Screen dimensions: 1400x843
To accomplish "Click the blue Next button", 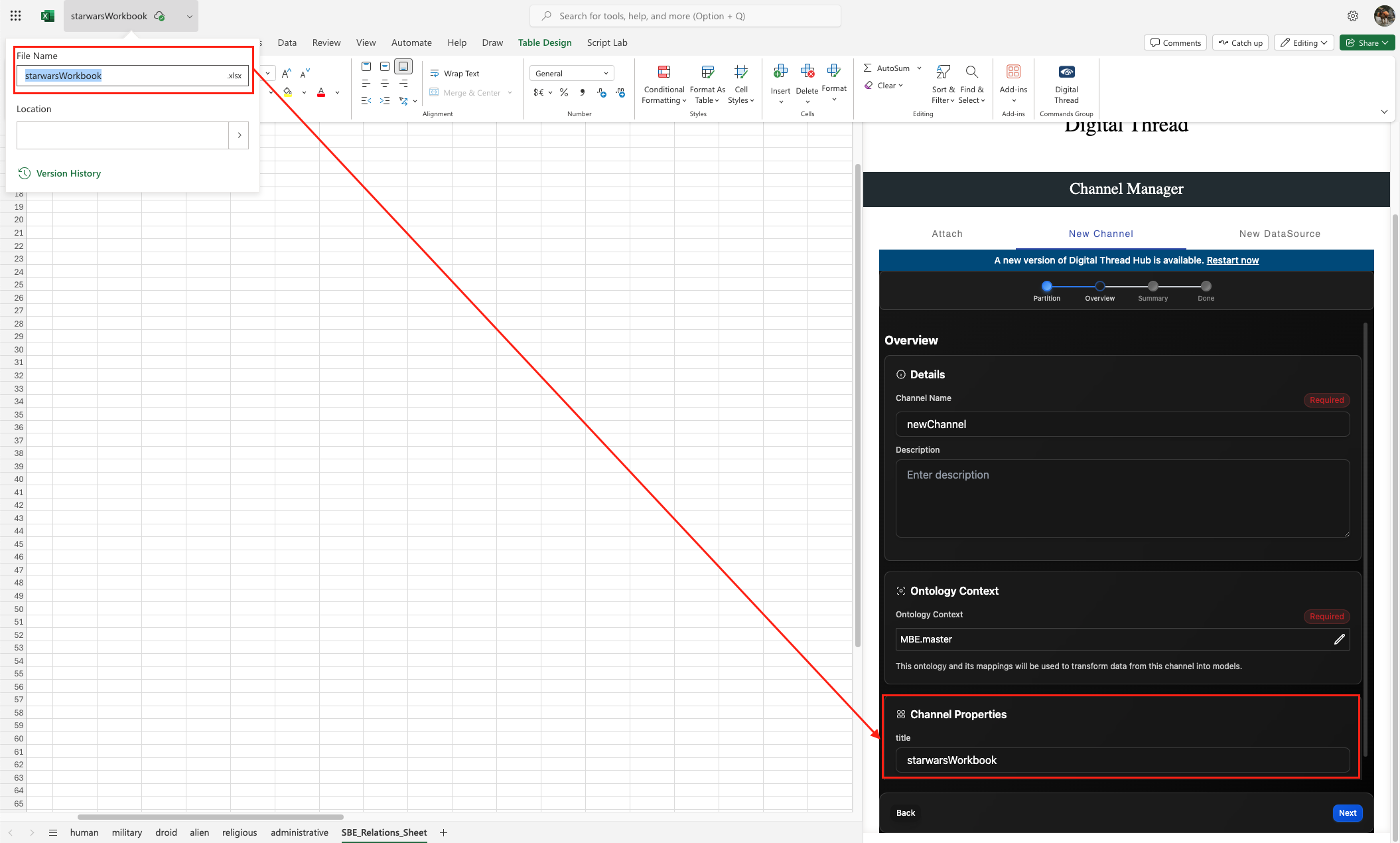I will 1347,813.
